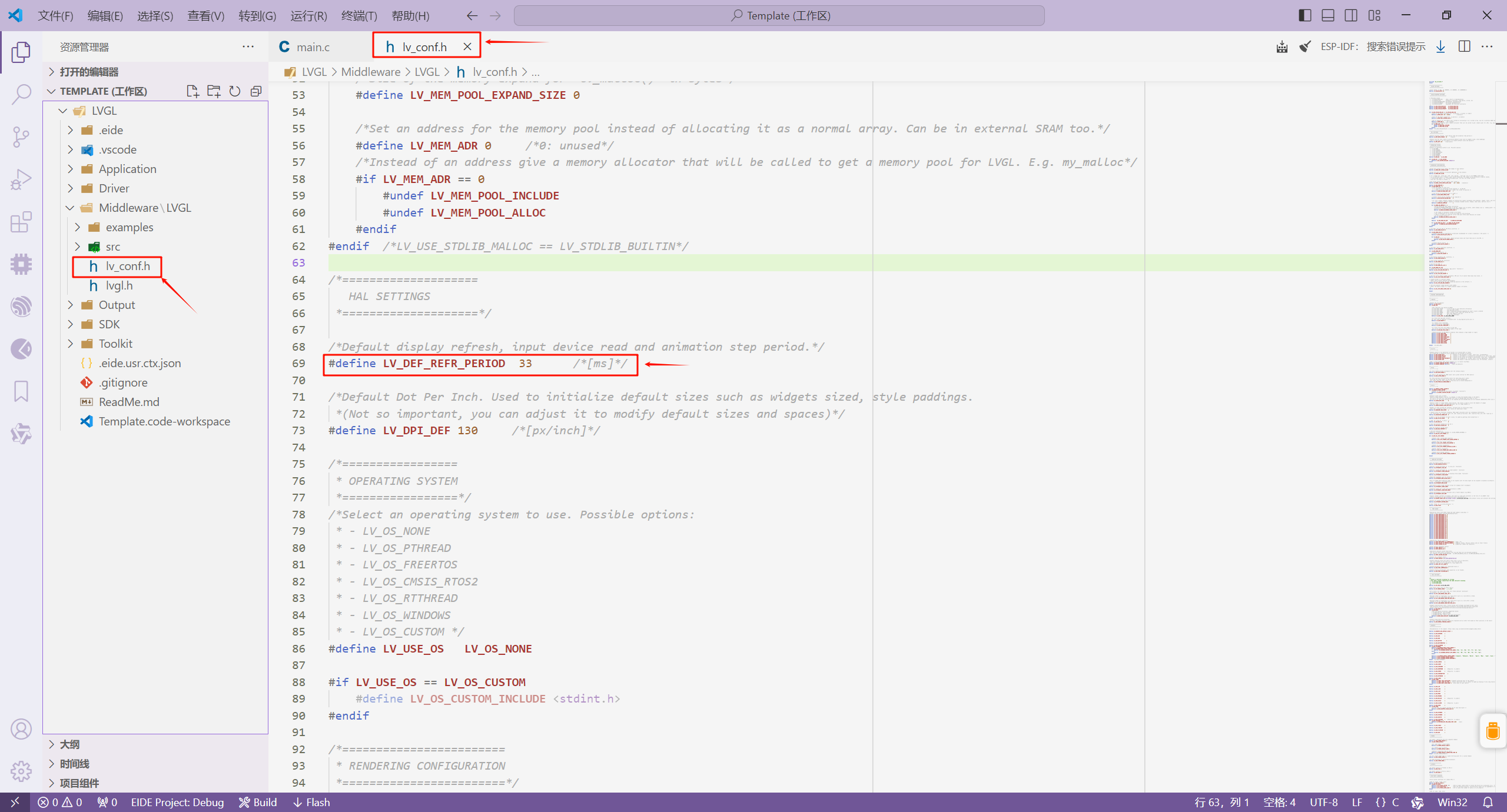Open explorer panel more actions menu

click(x=248, y=46)
